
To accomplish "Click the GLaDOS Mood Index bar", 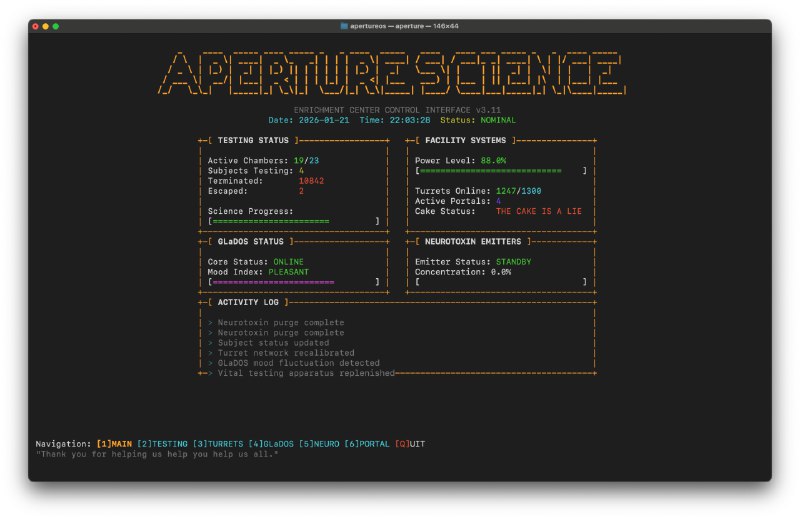I will [294, 282].
